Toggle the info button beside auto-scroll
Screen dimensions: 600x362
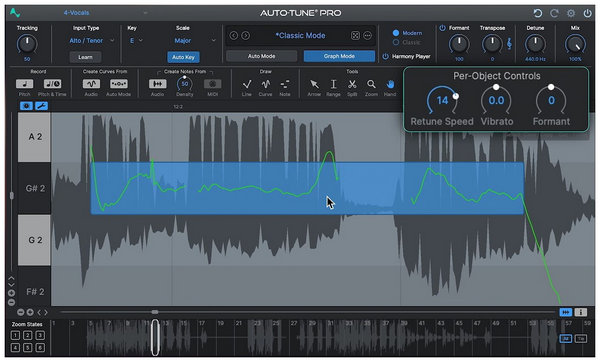pyautogui.click(x=581, y=312)
